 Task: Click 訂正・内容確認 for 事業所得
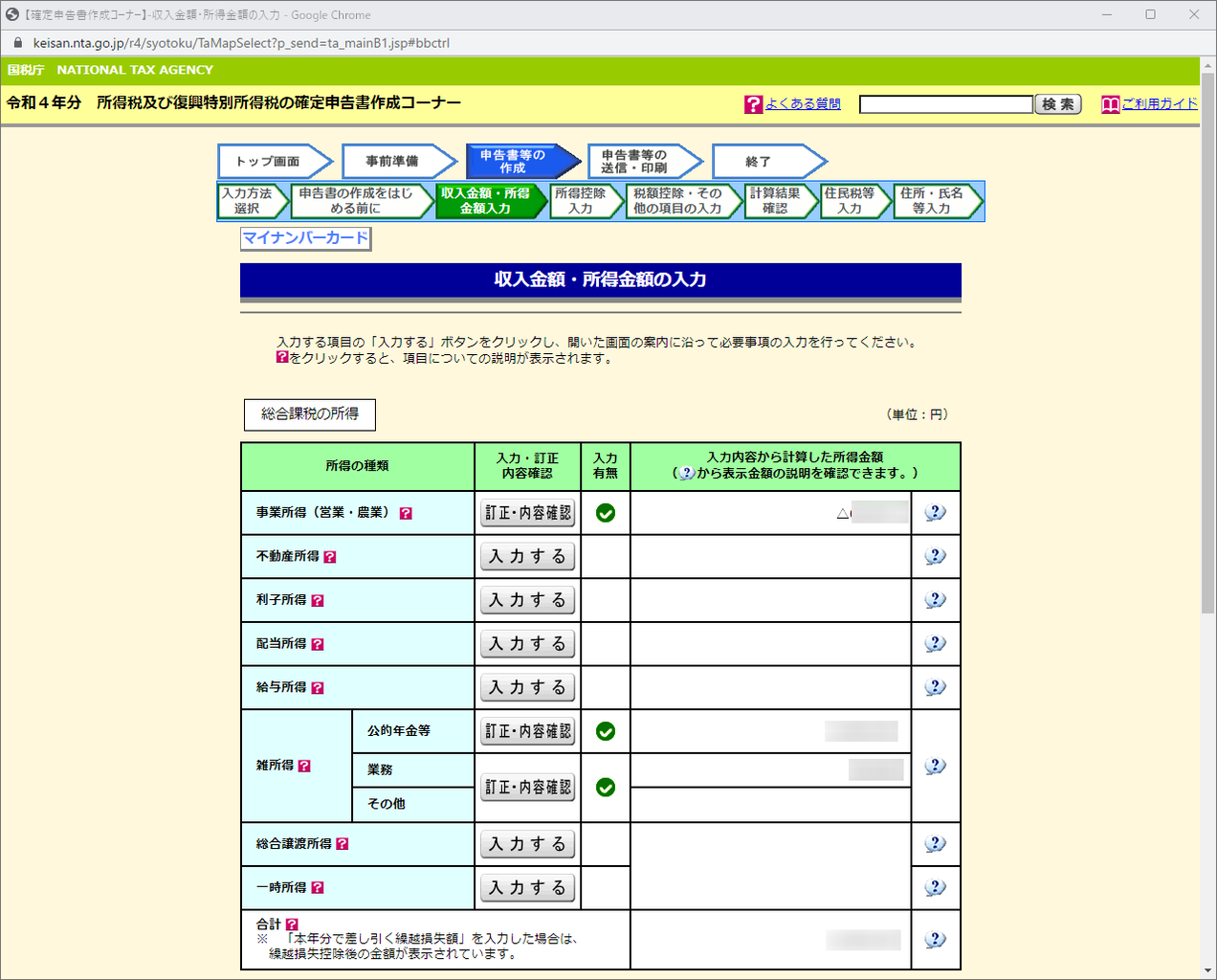[x=528, y=513]
